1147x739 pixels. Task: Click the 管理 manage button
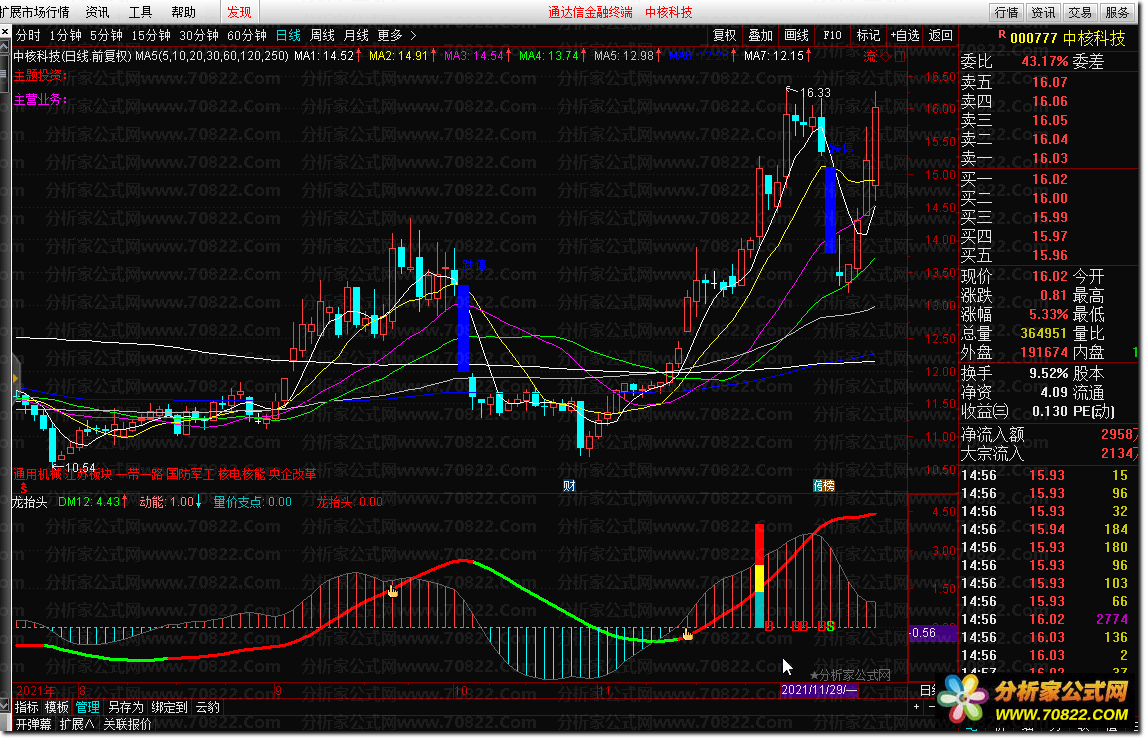[87, 708]
